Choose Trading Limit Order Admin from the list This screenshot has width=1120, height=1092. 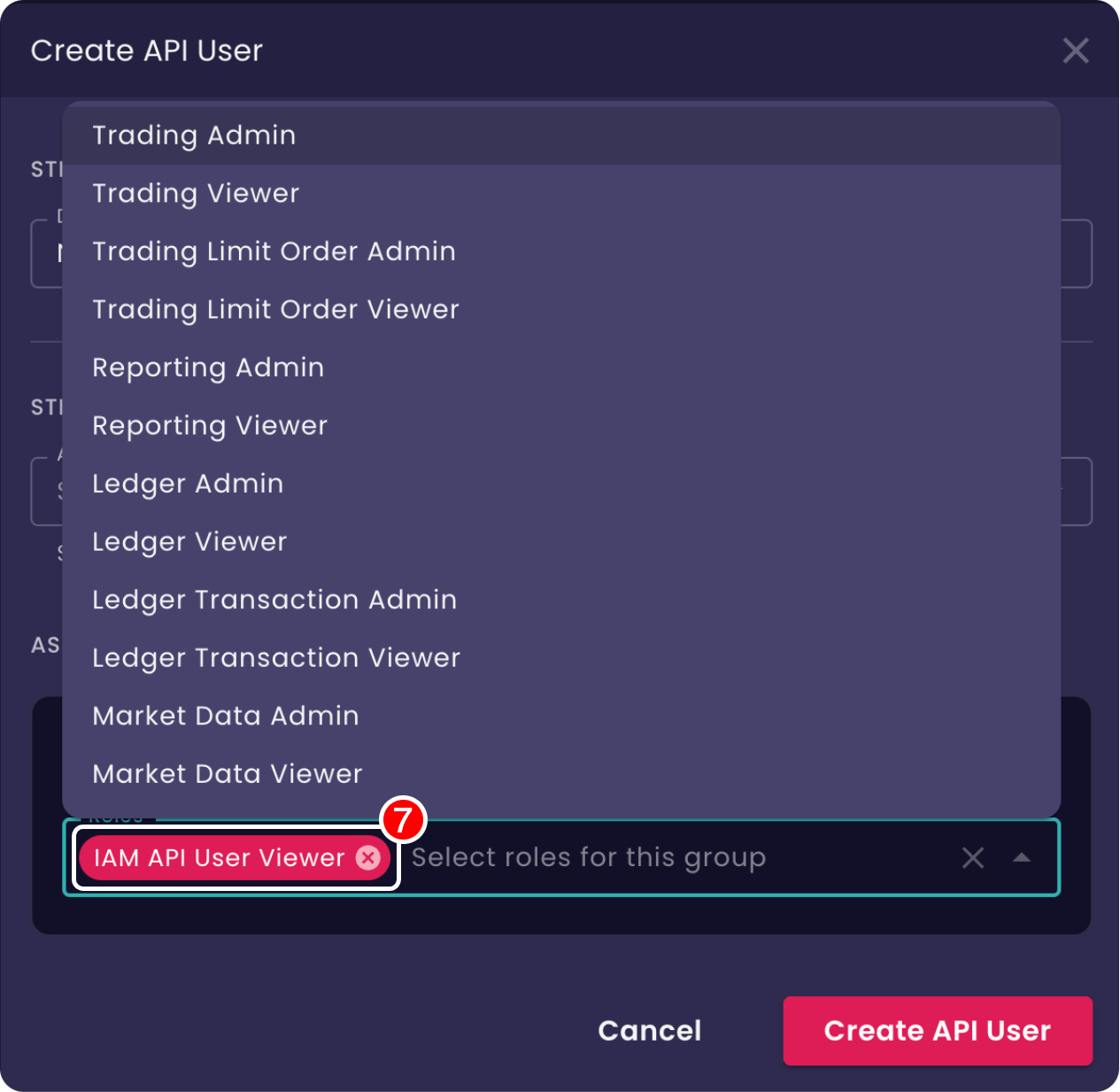(x=274, y=252)
